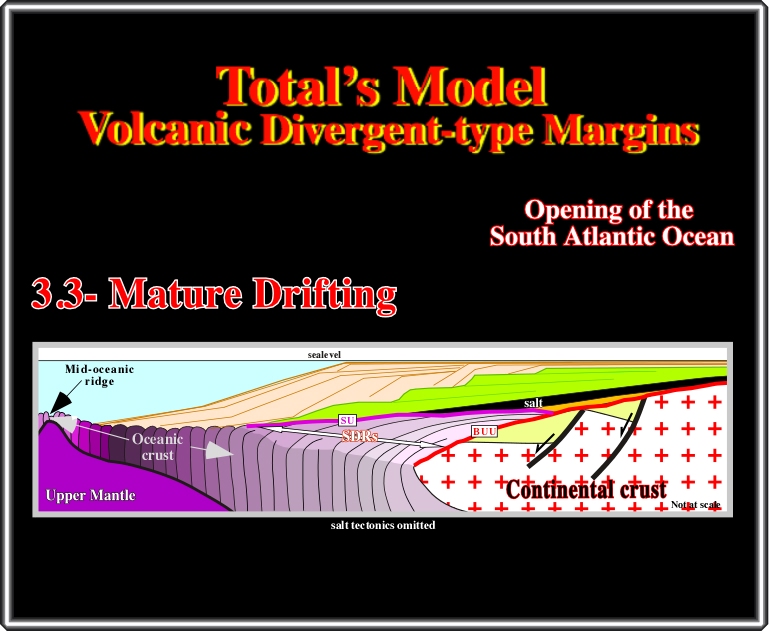Click the 'Mid-oceanic ridge' label
The height and width of the screenshot is (631, 769).
pyautogui.click(x=99, y=375)
